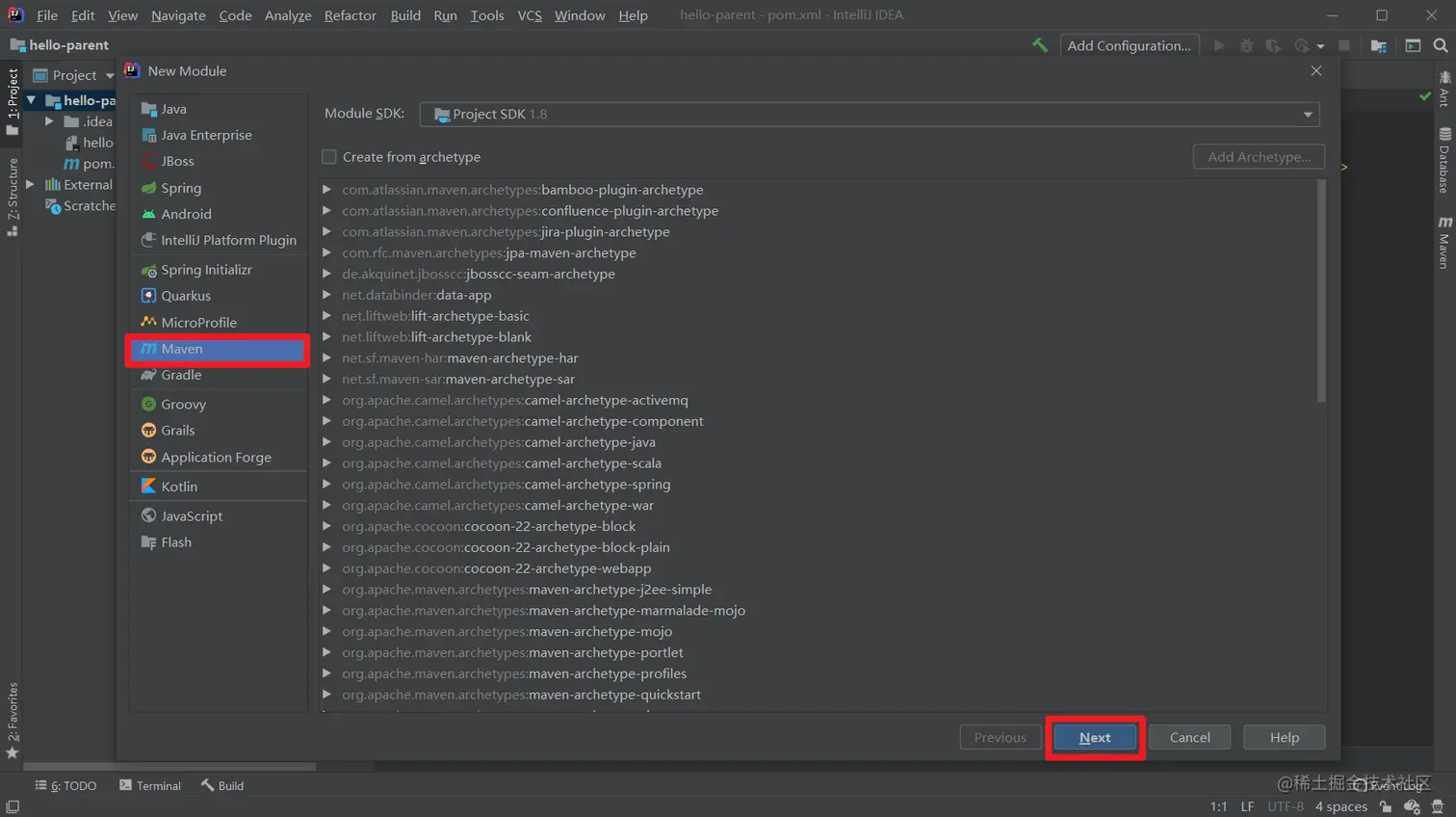Expand External Libraries tree node

click(30, 185)
